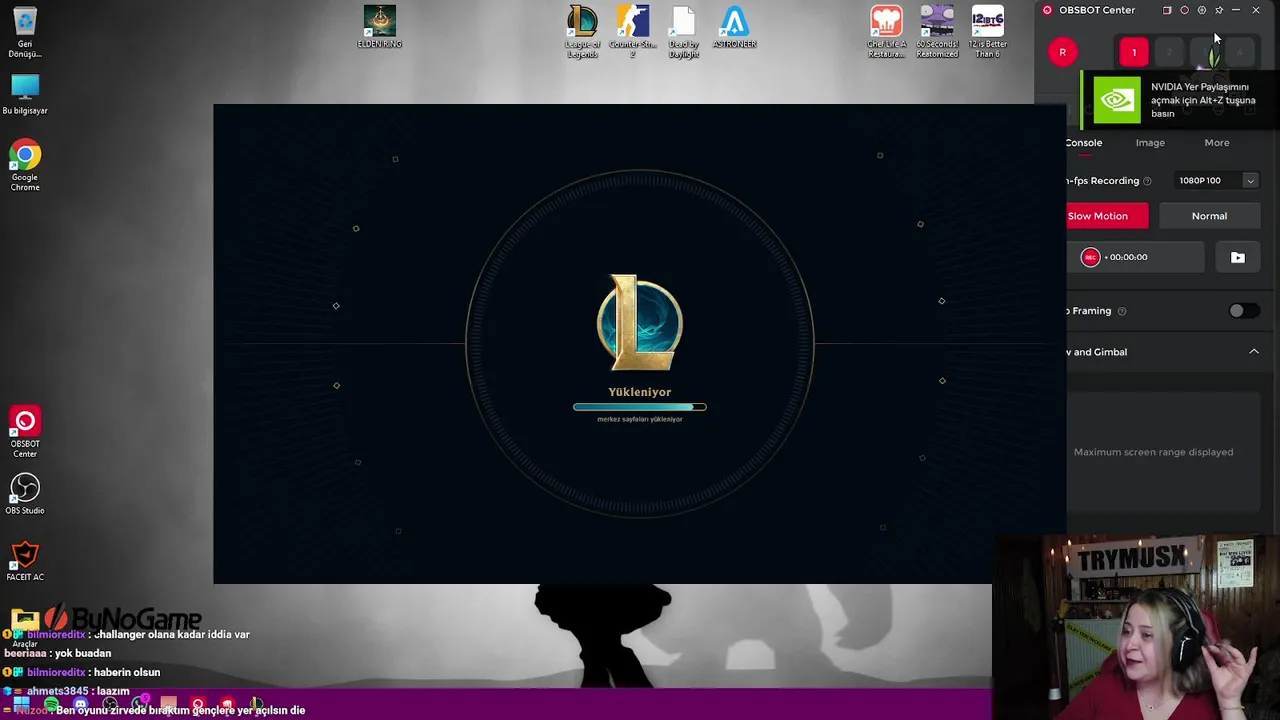Collapse the Gimbal section chevron
The width and height of the screenshot is (1280, 720).
point(1254,352)
